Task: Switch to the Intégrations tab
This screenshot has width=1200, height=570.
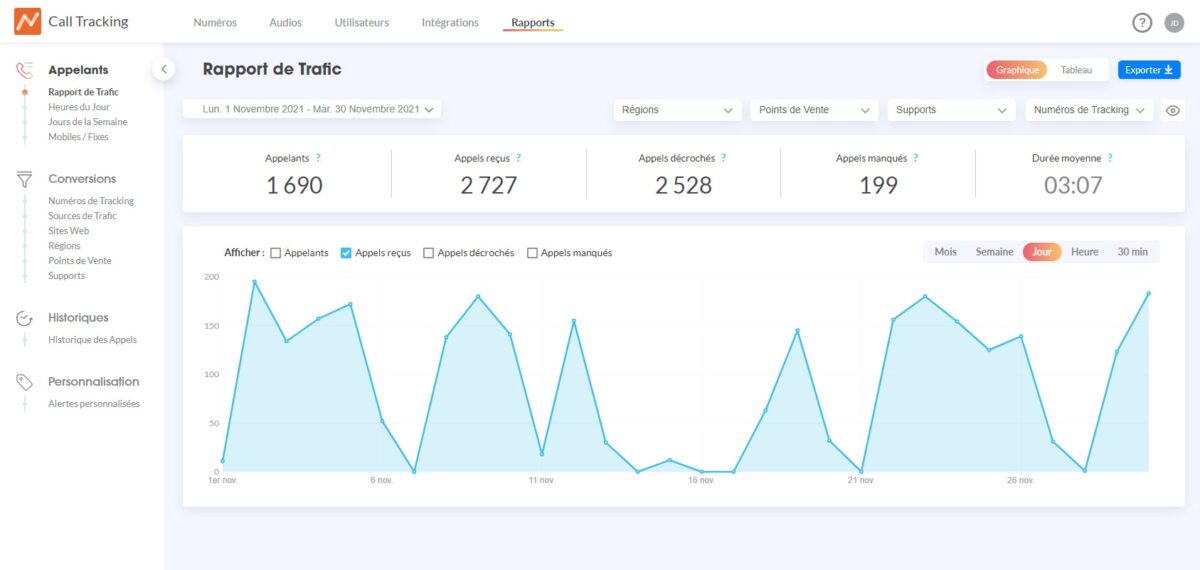Action: [450, 22]
